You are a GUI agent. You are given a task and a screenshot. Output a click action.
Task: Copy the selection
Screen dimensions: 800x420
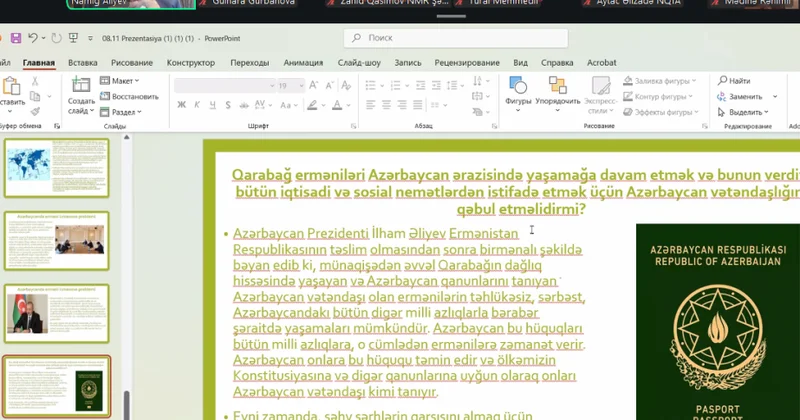[35, 96]
